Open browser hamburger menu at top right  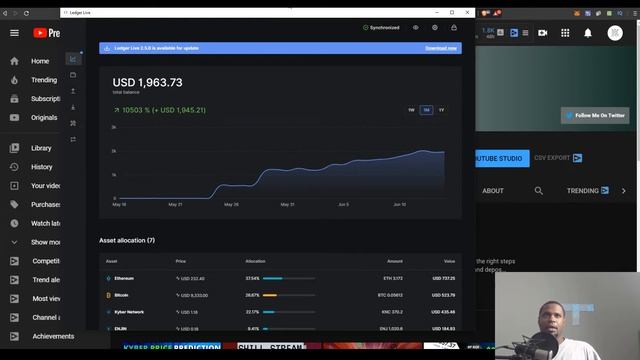point(635,13)
